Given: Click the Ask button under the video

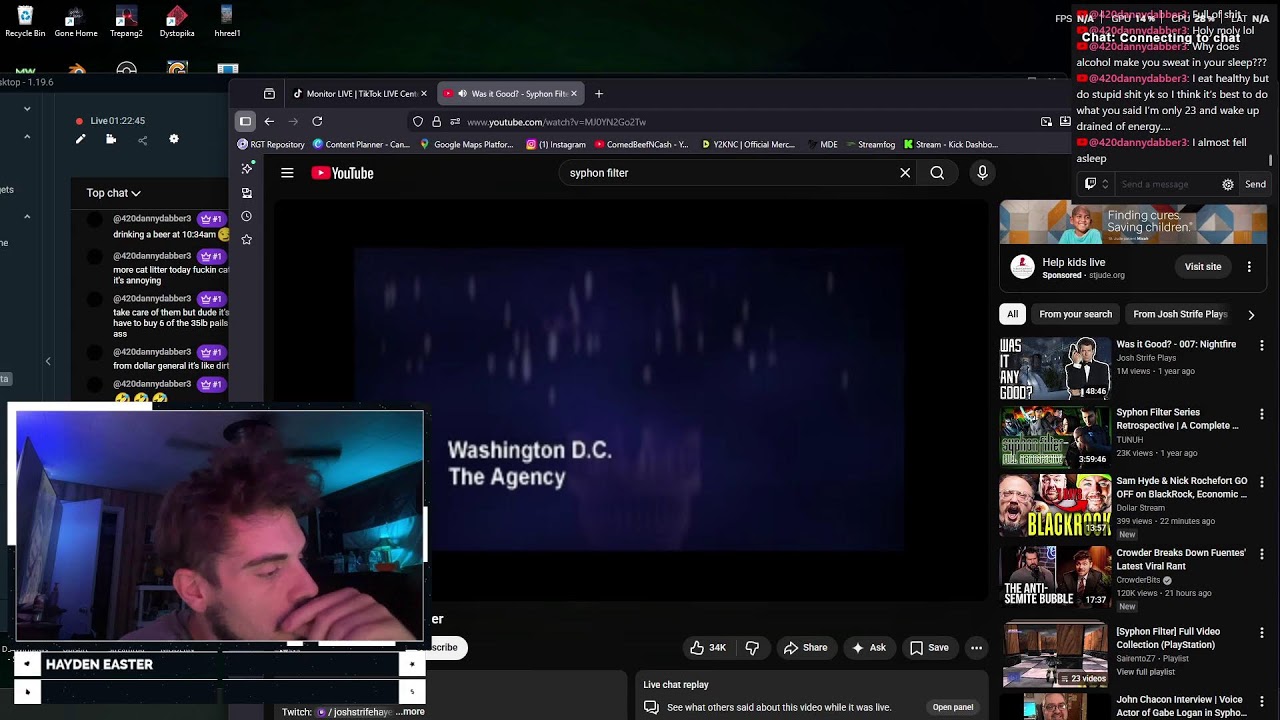Looking at the screenshot, I should [x=868, y=648].
